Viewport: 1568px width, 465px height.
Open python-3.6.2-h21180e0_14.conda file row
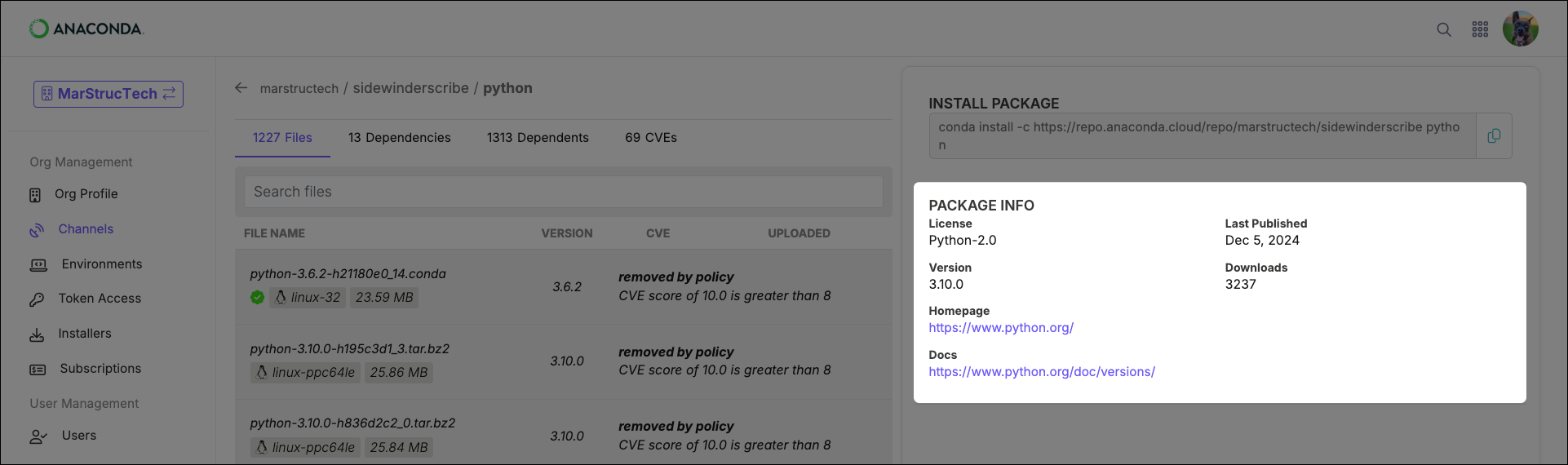click(x=348, y=274)
